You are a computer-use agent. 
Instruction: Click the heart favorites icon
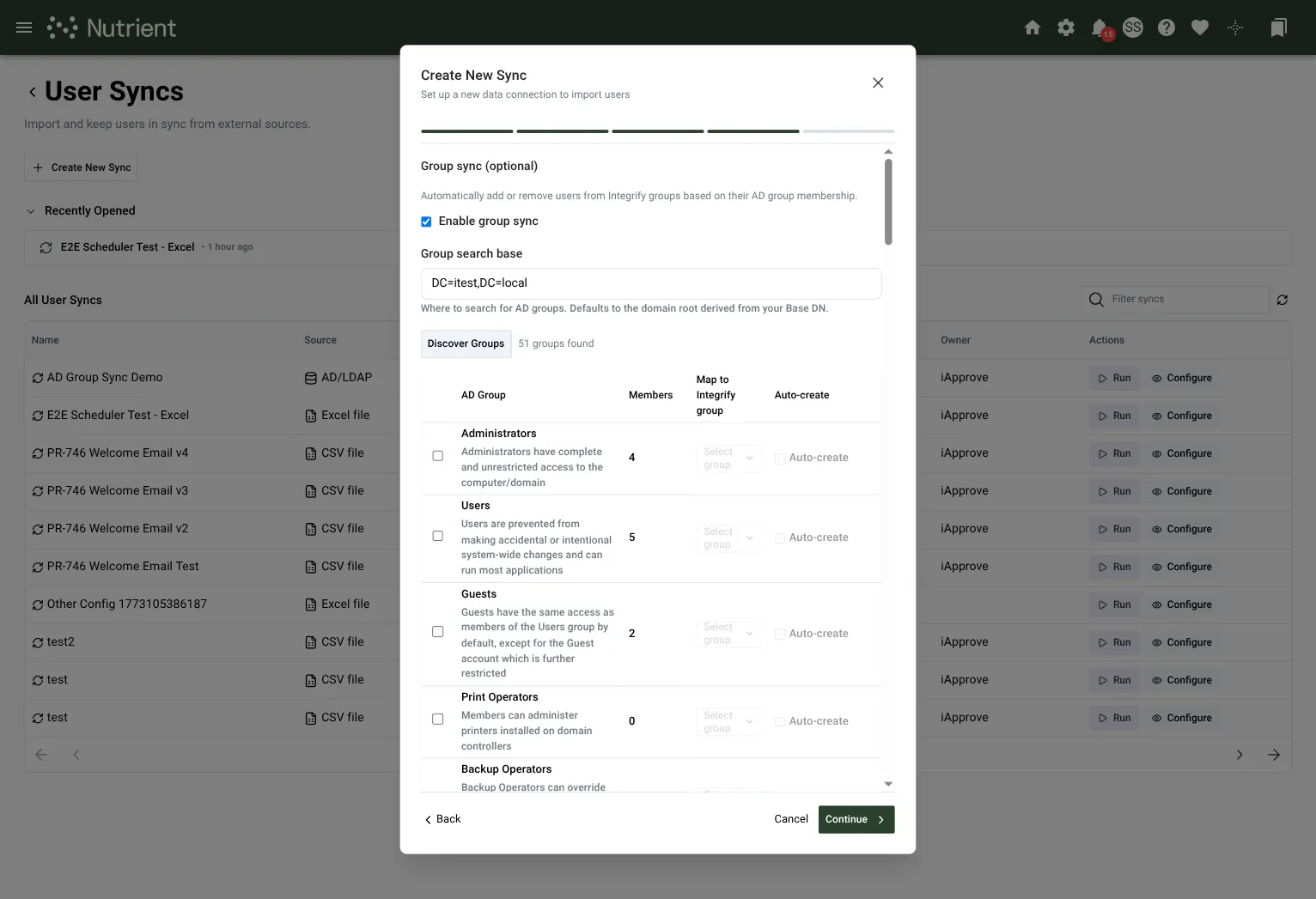click(x=1200, y=27)
